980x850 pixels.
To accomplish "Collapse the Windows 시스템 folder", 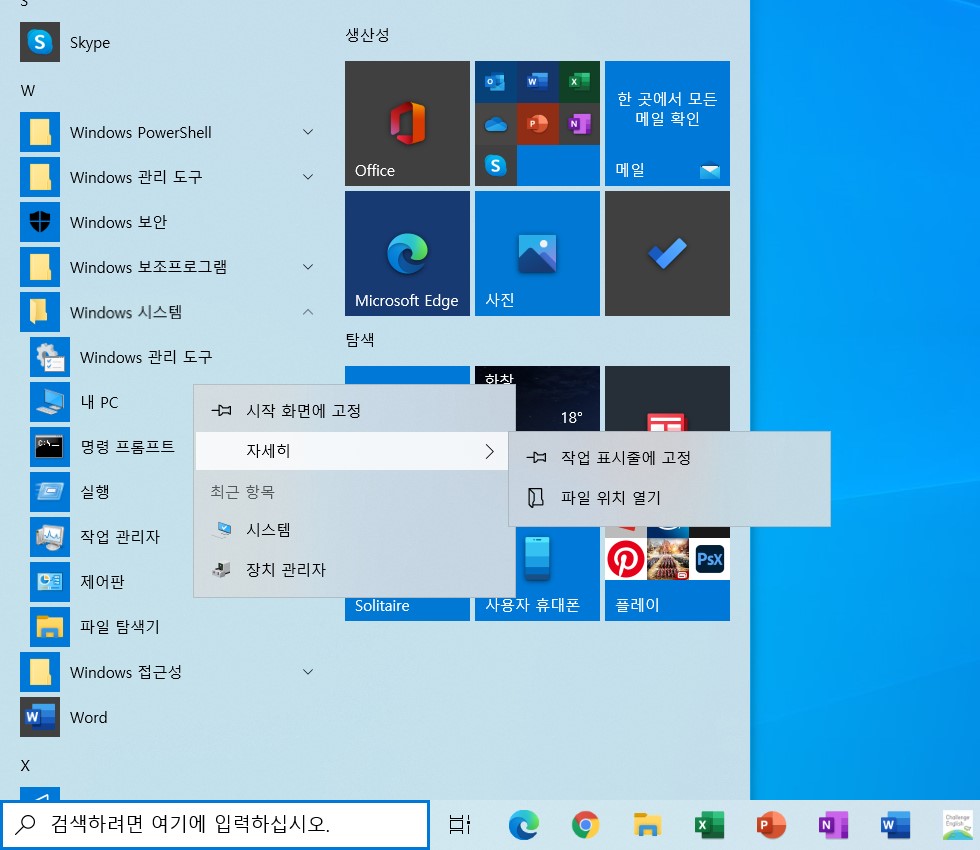I will pos(169,312).
